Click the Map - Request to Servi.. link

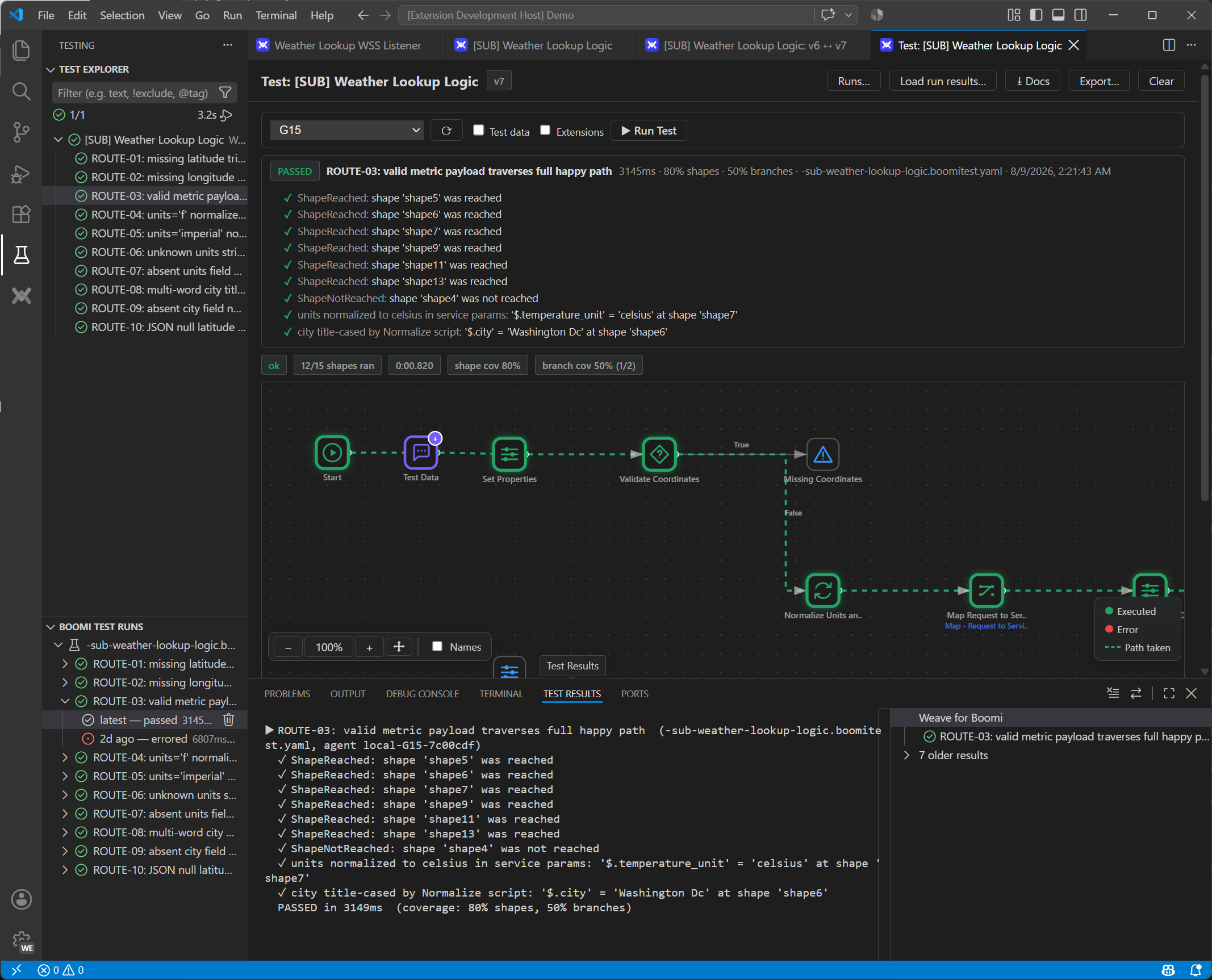click(x=987, y=626)
